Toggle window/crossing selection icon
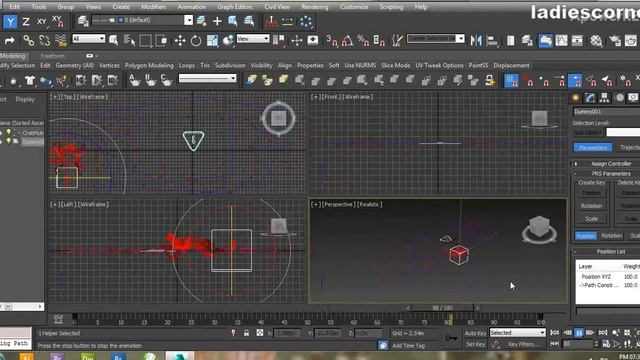 click(x=162, y=40)
